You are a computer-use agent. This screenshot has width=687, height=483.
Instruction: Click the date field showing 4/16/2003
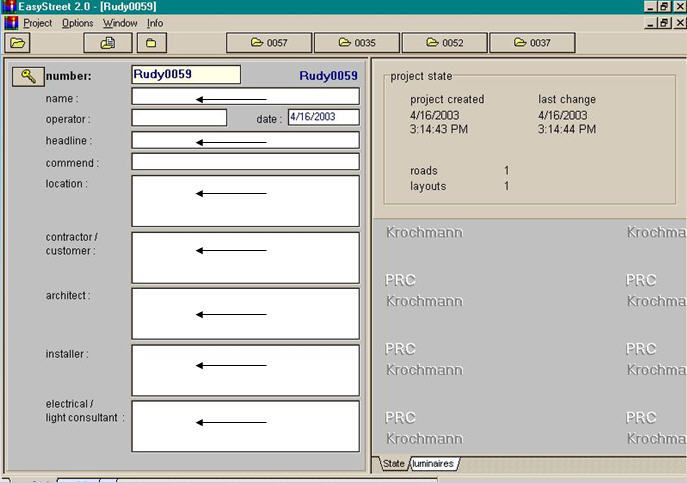324,117
